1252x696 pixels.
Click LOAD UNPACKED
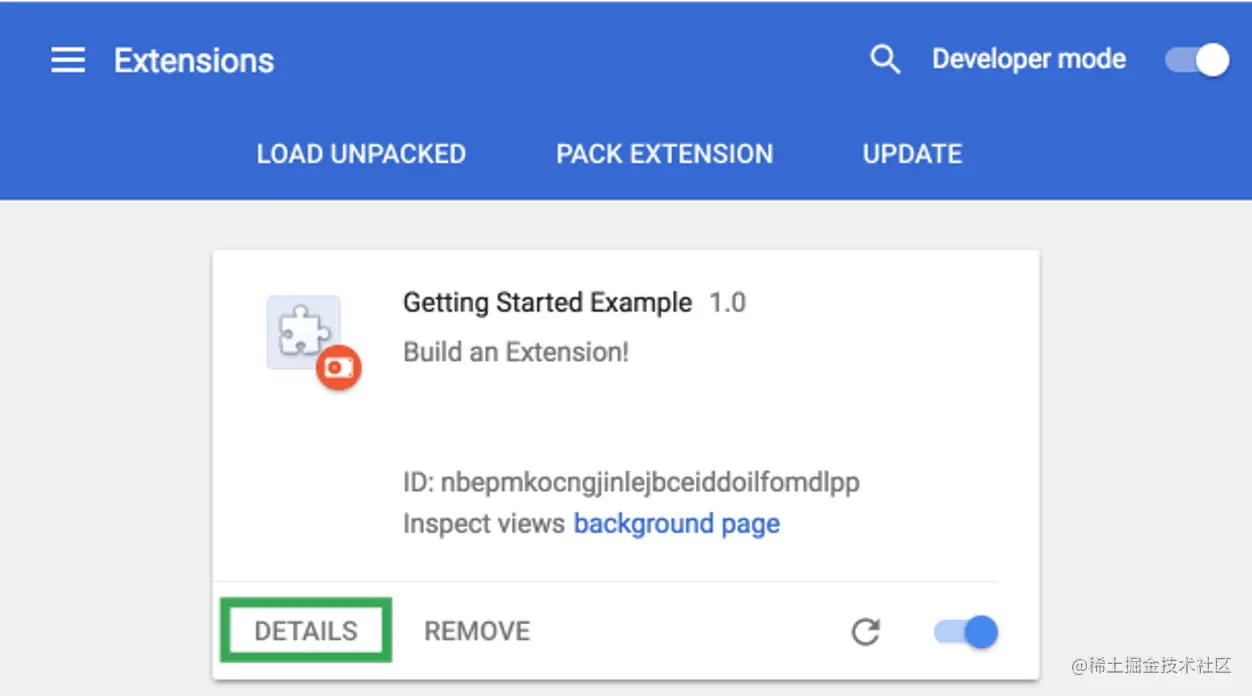pos(361,154)
